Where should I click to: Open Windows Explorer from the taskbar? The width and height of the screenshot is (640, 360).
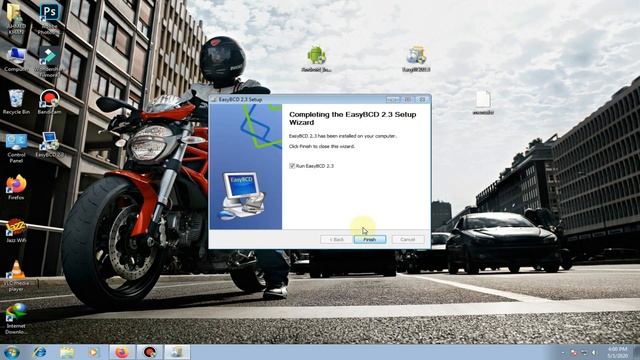(67, 352)
